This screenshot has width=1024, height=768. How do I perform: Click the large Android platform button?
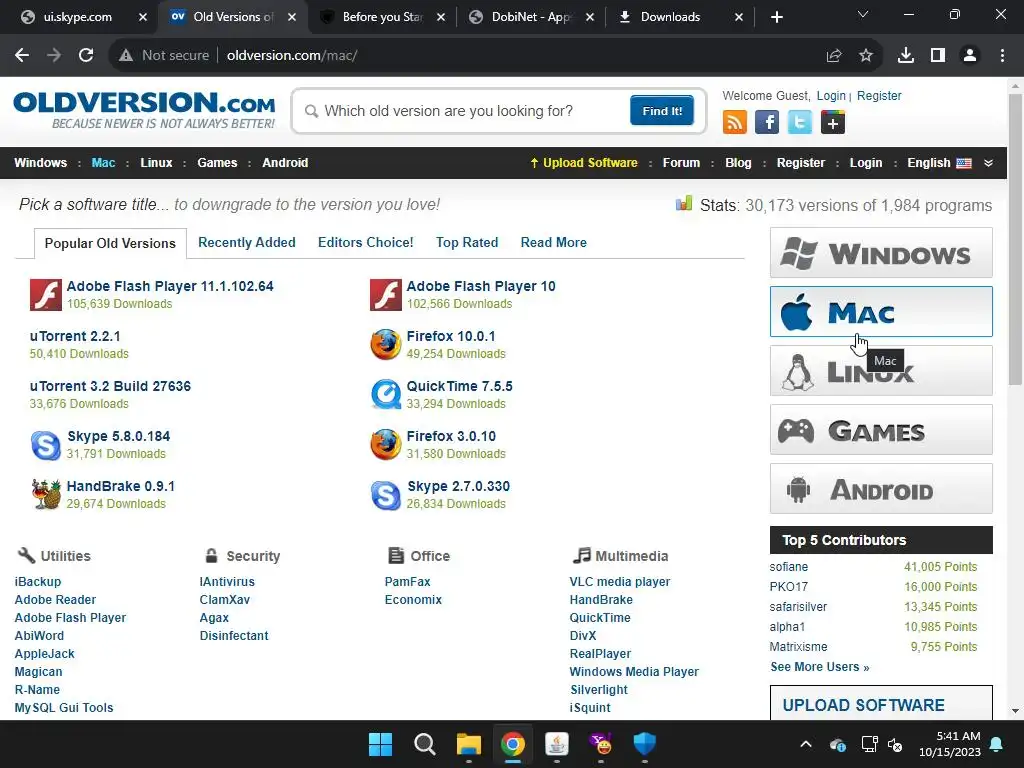coord(881,488)
